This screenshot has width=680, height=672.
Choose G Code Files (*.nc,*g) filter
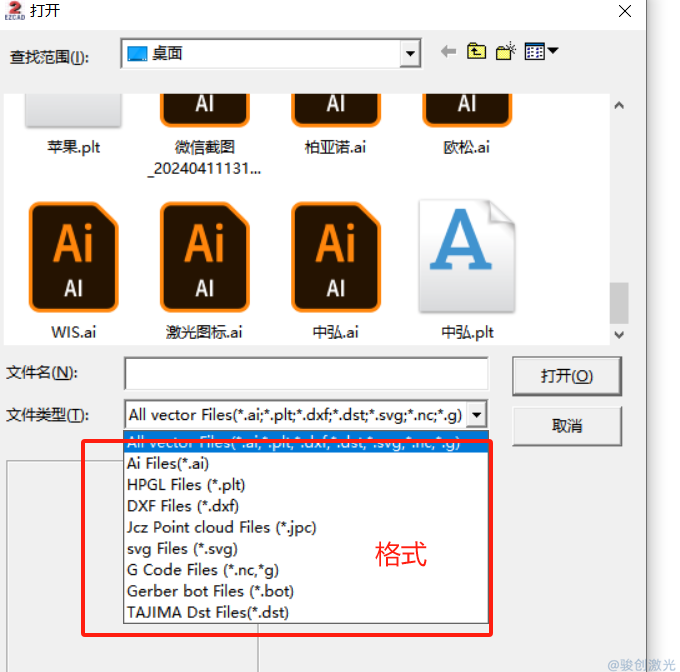(306, 570)
